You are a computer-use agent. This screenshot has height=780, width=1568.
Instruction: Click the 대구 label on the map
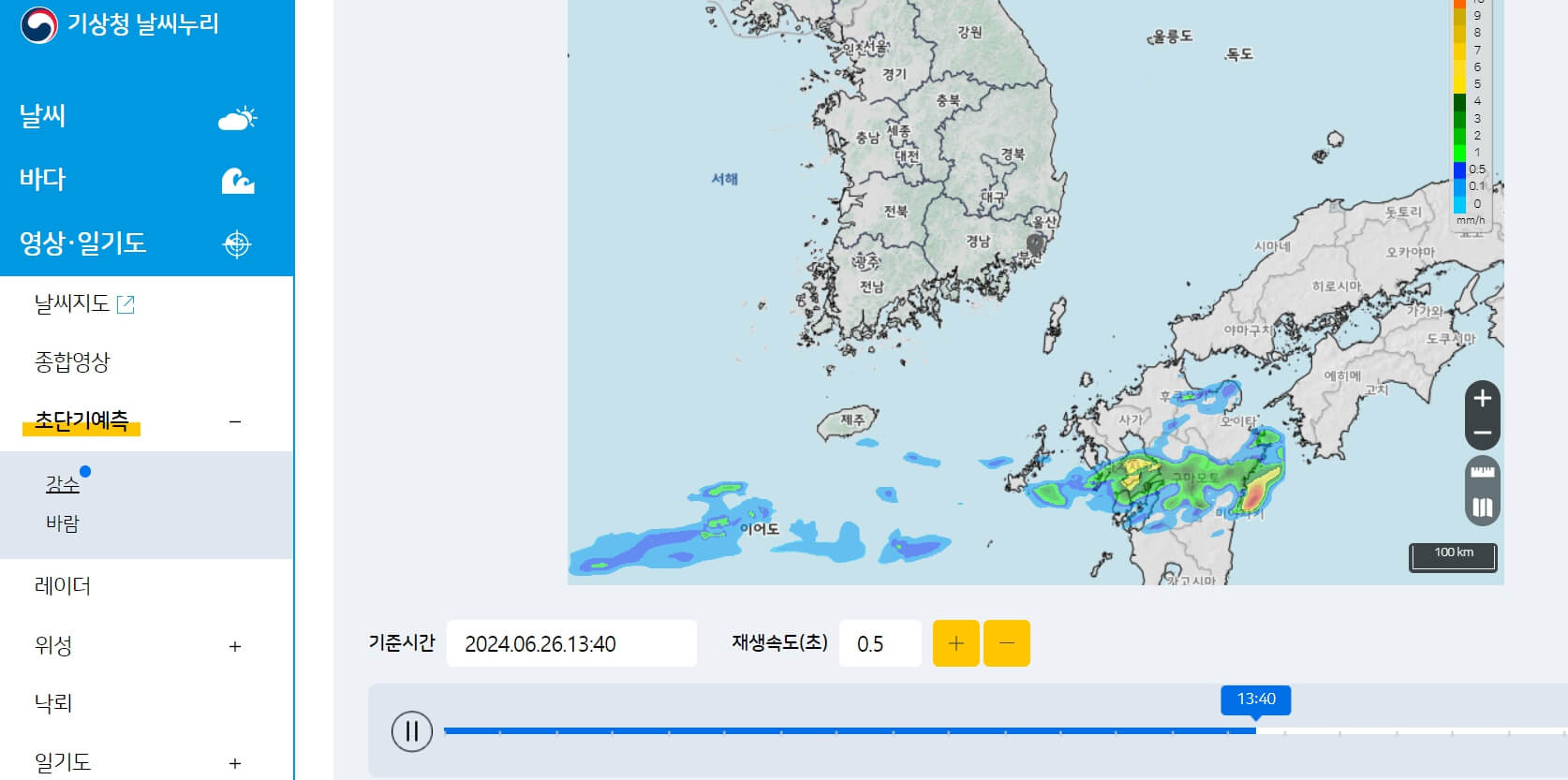[993, 198]
